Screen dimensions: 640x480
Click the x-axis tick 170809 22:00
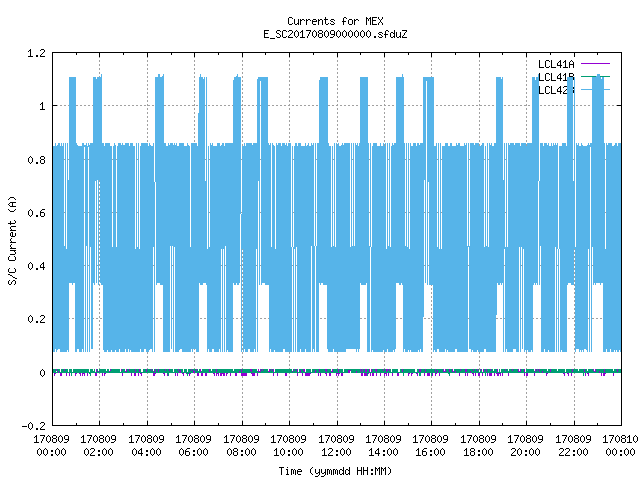click(x=573, y=446)
